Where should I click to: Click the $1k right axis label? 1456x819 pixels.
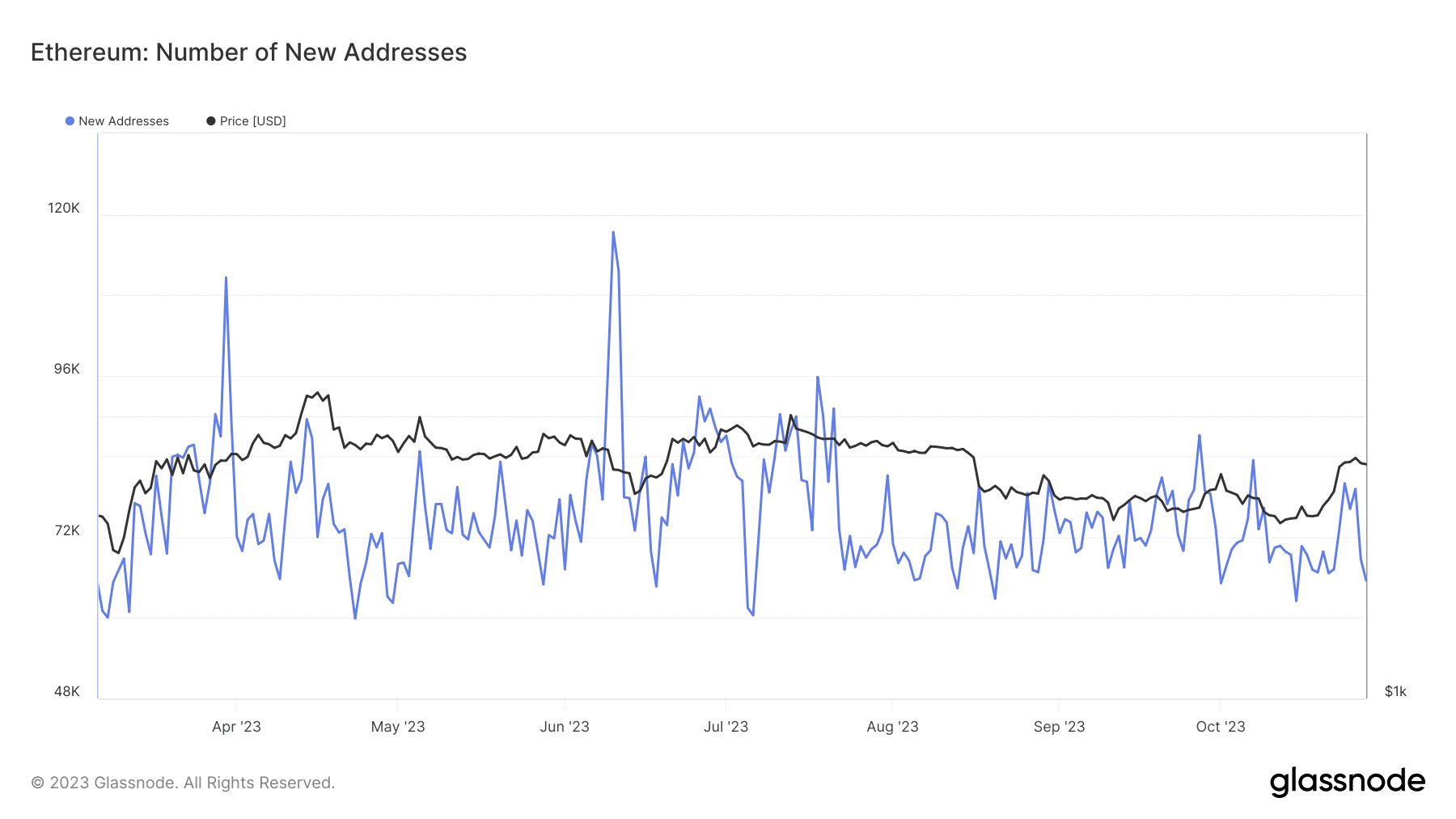pyautogui.click(x=1395, y=691)
